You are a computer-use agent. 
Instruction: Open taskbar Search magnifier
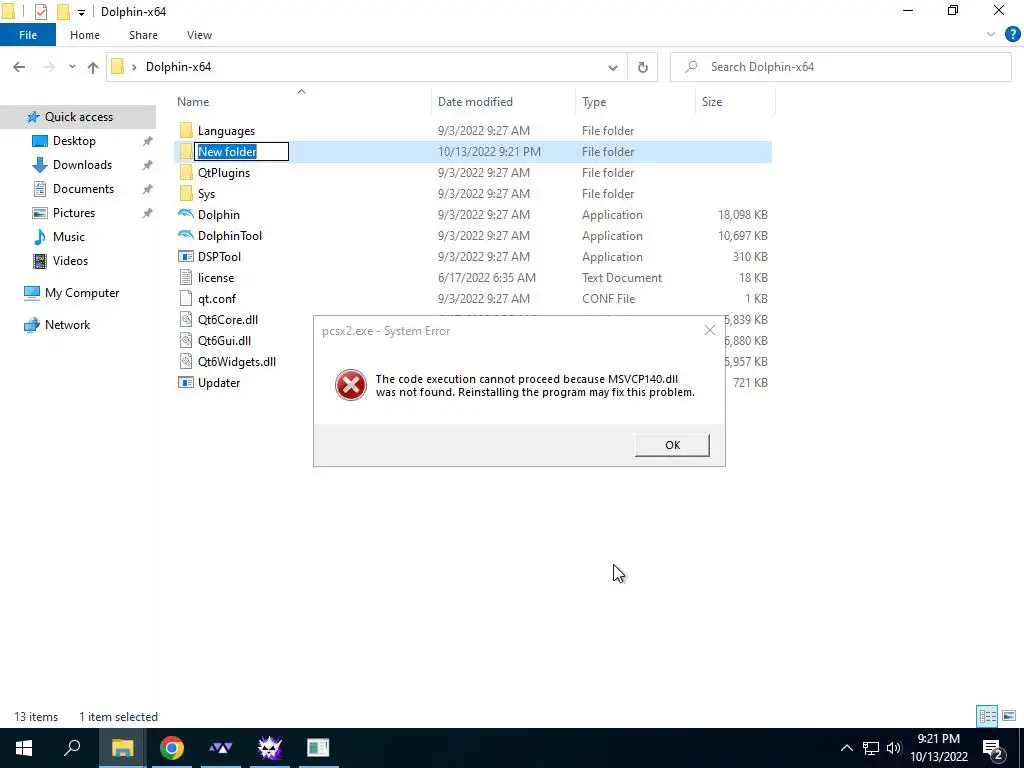coord(72,748)
